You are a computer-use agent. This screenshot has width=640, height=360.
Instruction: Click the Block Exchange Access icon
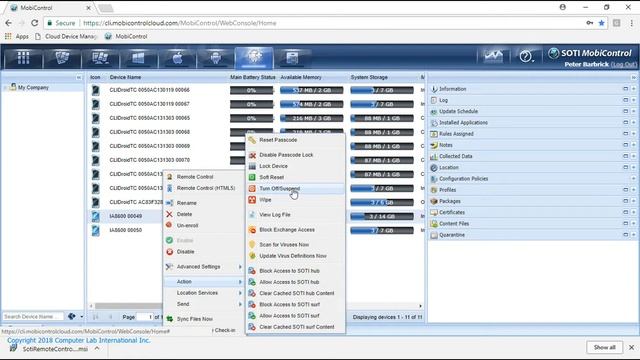(x=252, y=230)
